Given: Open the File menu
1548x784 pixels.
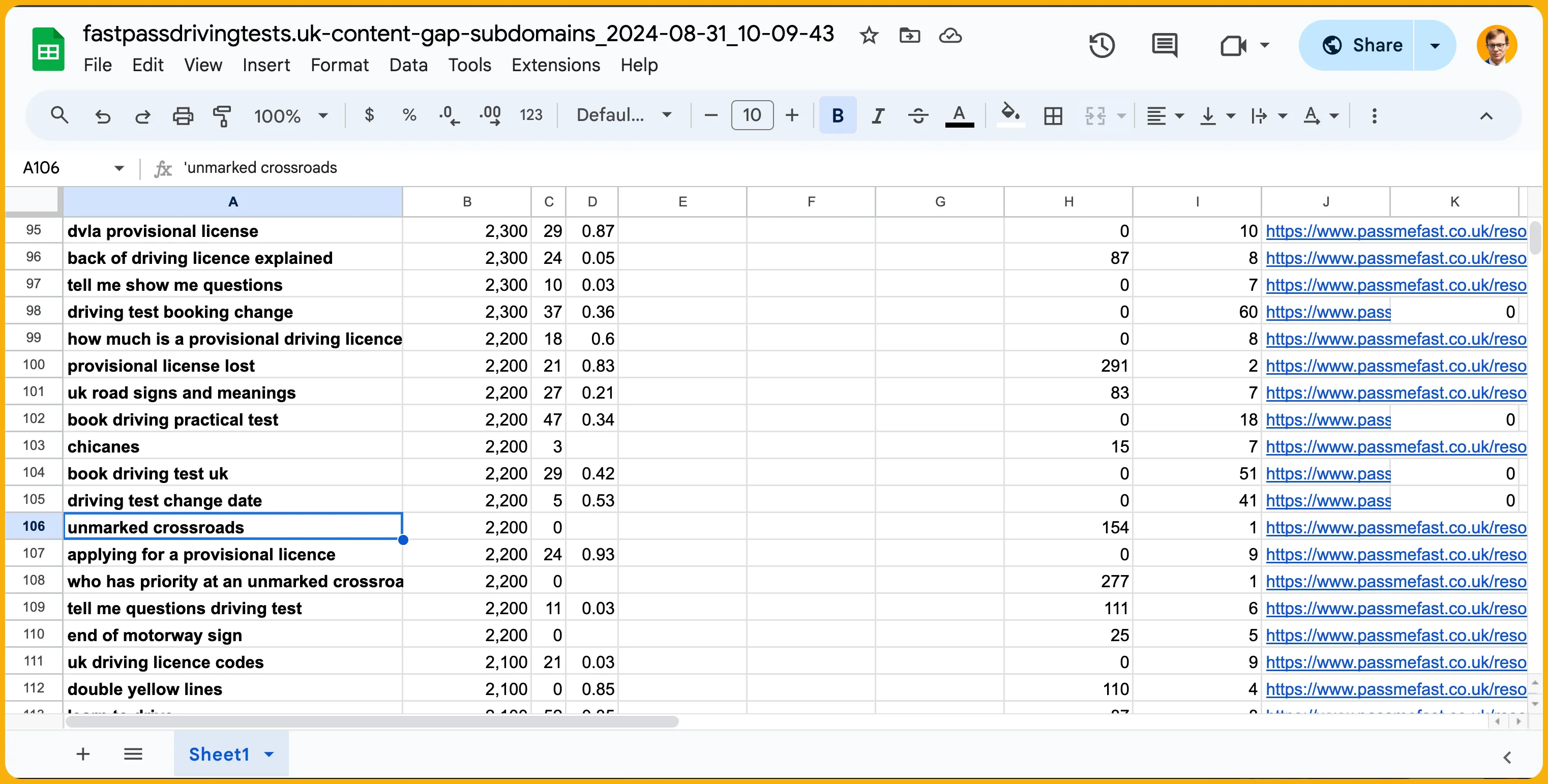Looking at the screenshot, I should point(98,65).
